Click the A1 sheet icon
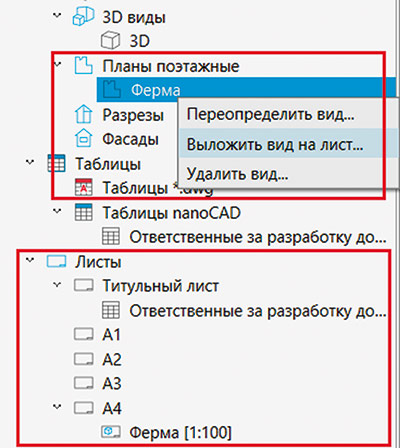Image resolution: width=400 pixels, height=448 pixels. coord(83,334)
